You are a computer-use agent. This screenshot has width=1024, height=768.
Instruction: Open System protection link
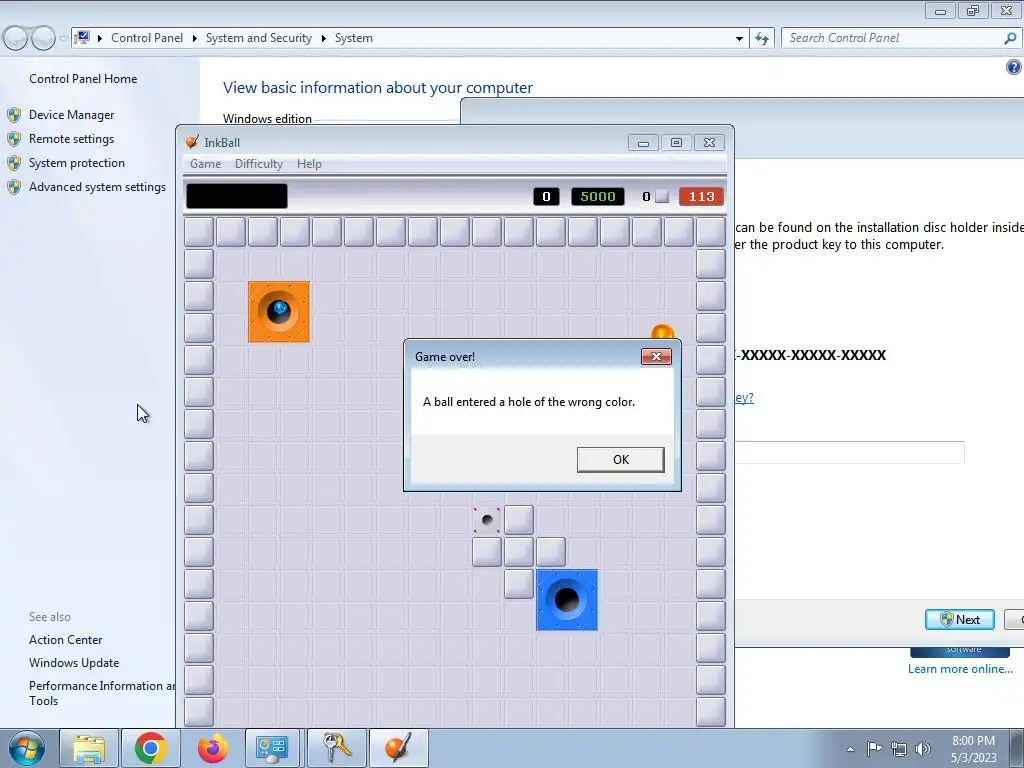tap(76, 163)
